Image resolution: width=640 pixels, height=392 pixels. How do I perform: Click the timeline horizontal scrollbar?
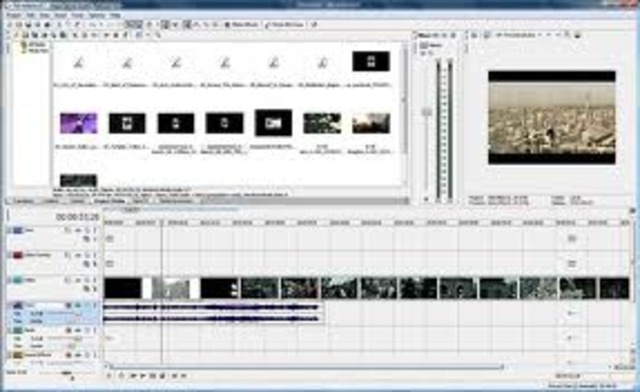(x=306, y=367)
